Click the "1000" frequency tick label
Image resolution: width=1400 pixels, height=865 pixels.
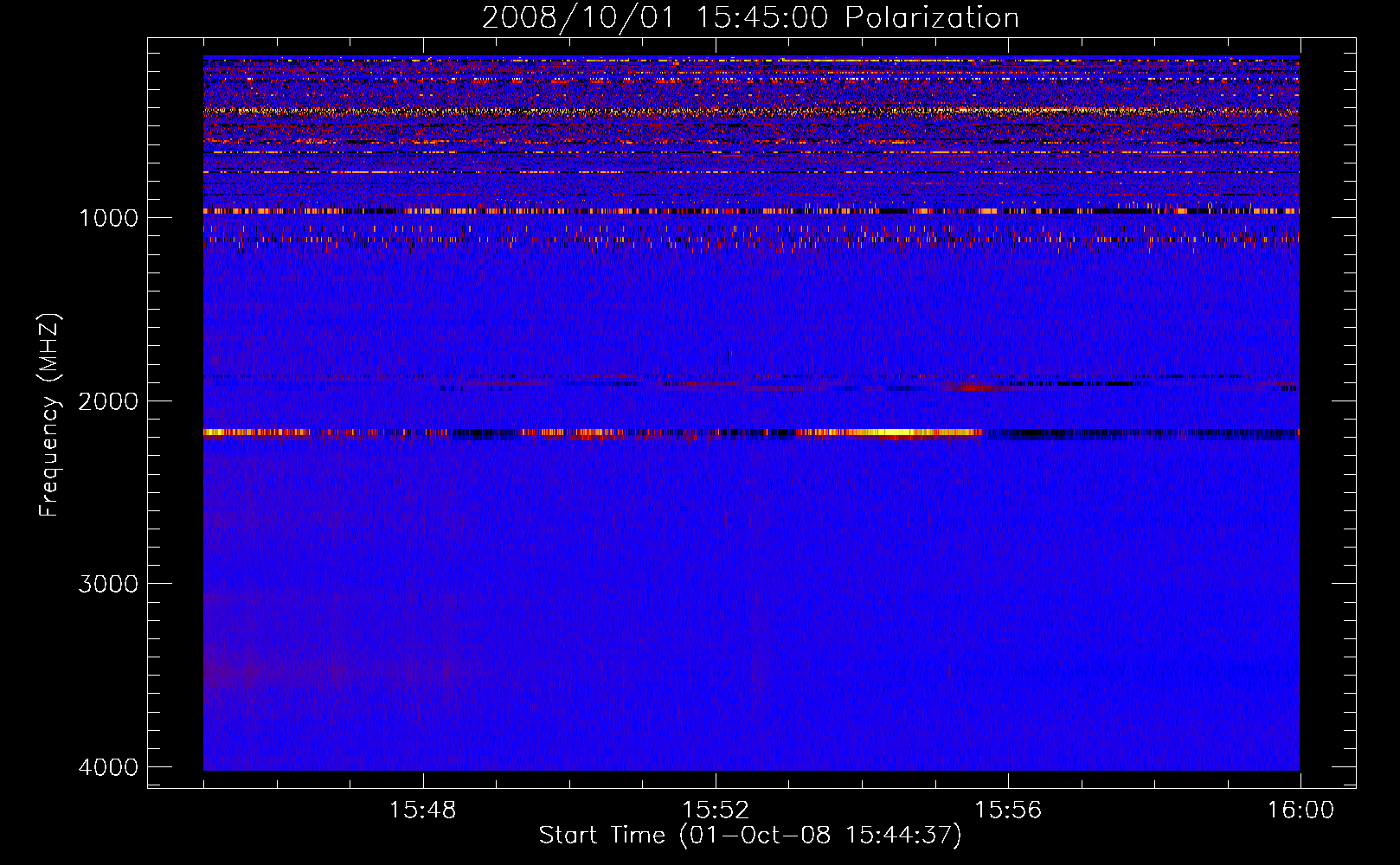[x=108, y=217]
